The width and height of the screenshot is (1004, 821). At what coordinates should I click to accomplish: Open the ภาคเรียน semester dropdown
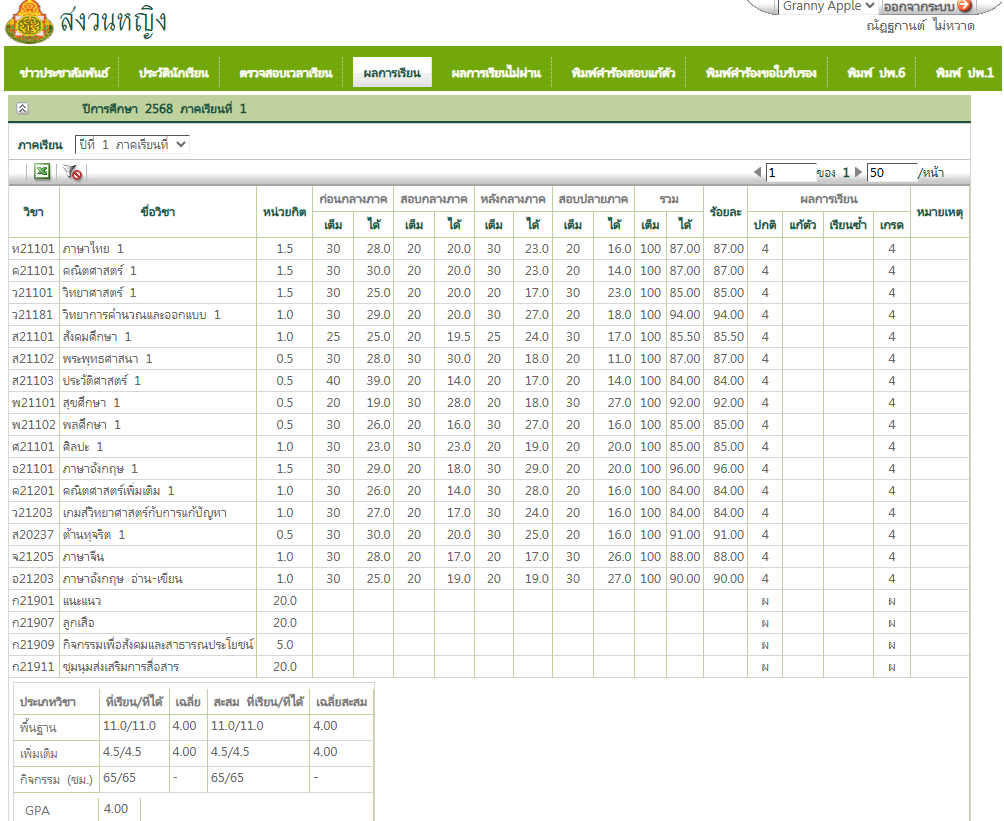click(132, 145)
